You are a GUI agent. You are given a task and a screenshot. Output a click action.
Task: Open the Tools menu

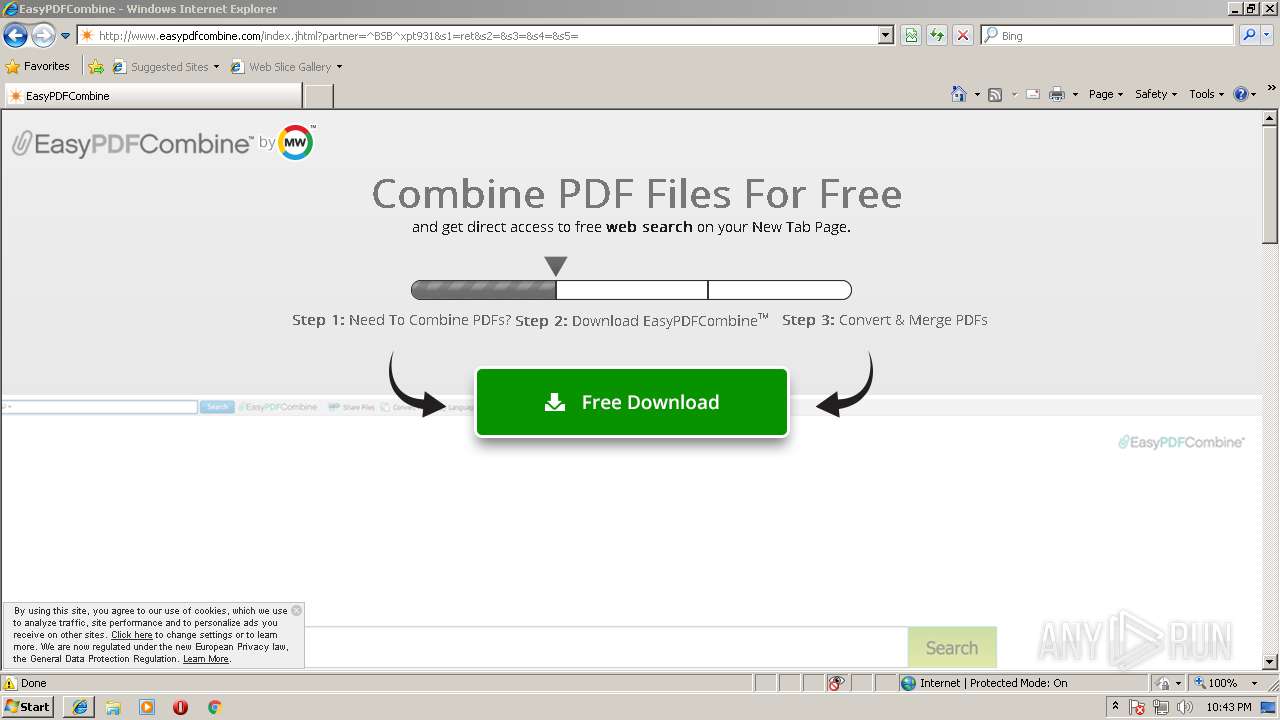pos(1206,94)
